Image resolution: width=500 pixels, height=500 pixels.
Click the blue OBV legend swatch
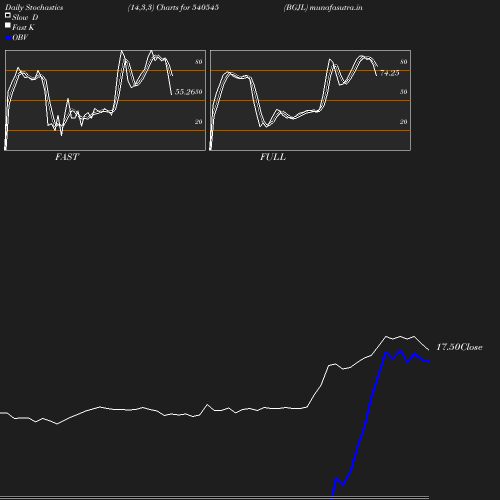(x=8, y=38)
